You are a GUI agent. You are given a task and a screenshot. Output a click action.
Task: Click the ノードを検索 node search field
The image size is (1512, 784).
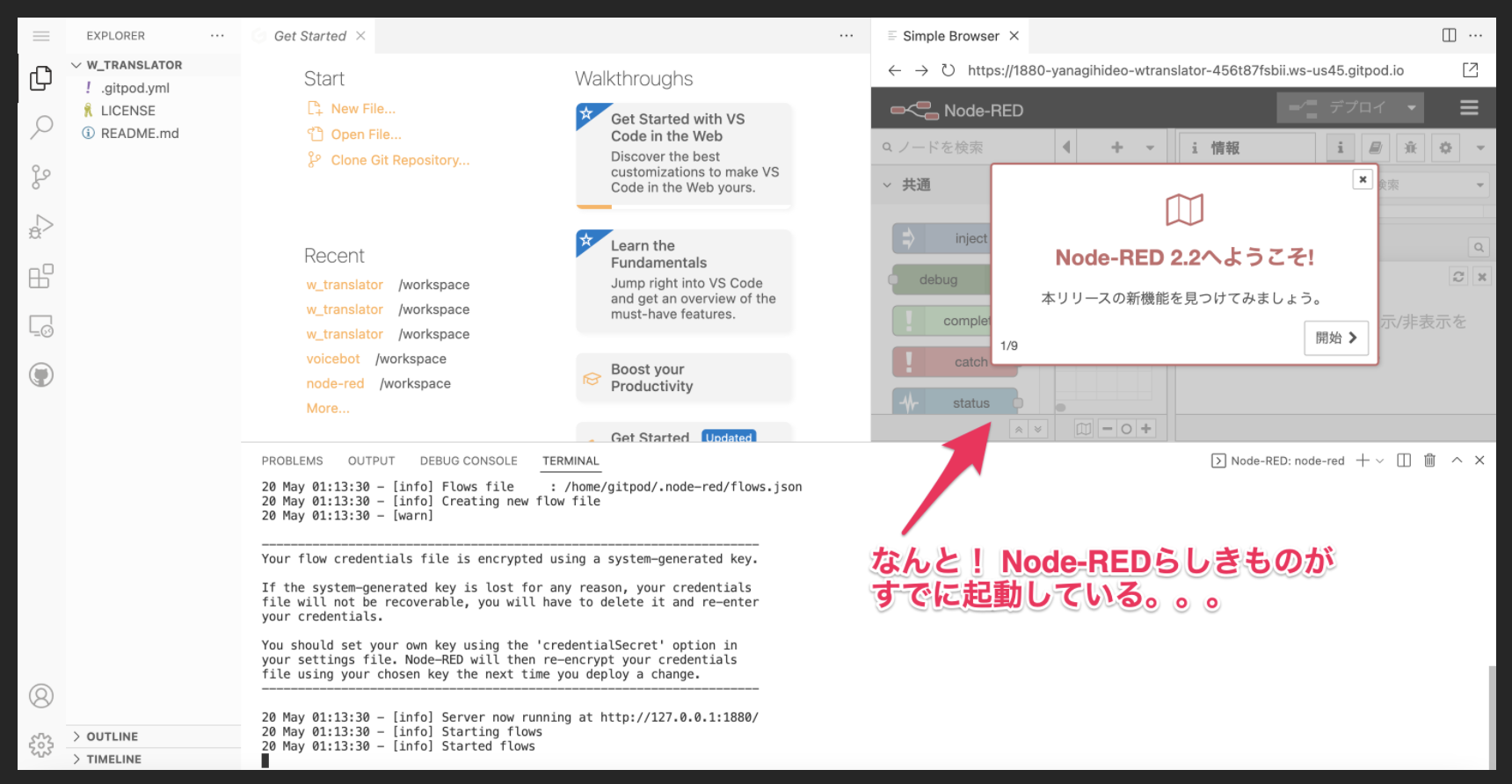964,148
